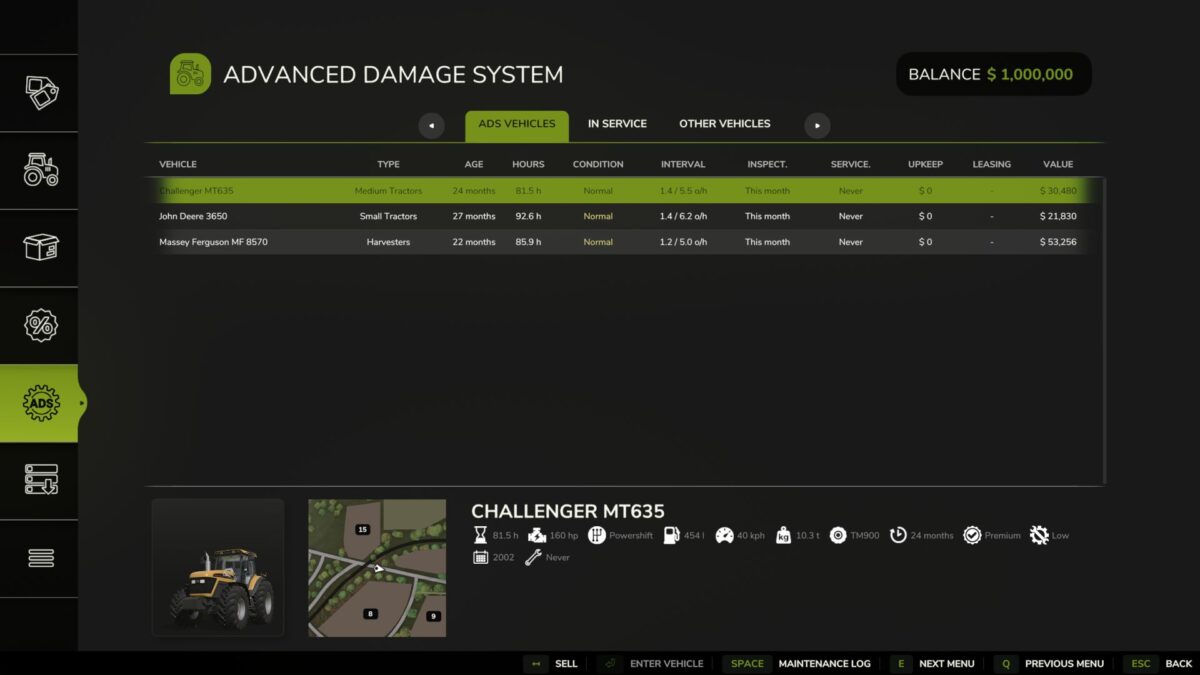The height and width of the screenshot is (675, 1200).
Task: Sort the table by the HOURS column header
Action: (x=528, y=164)
